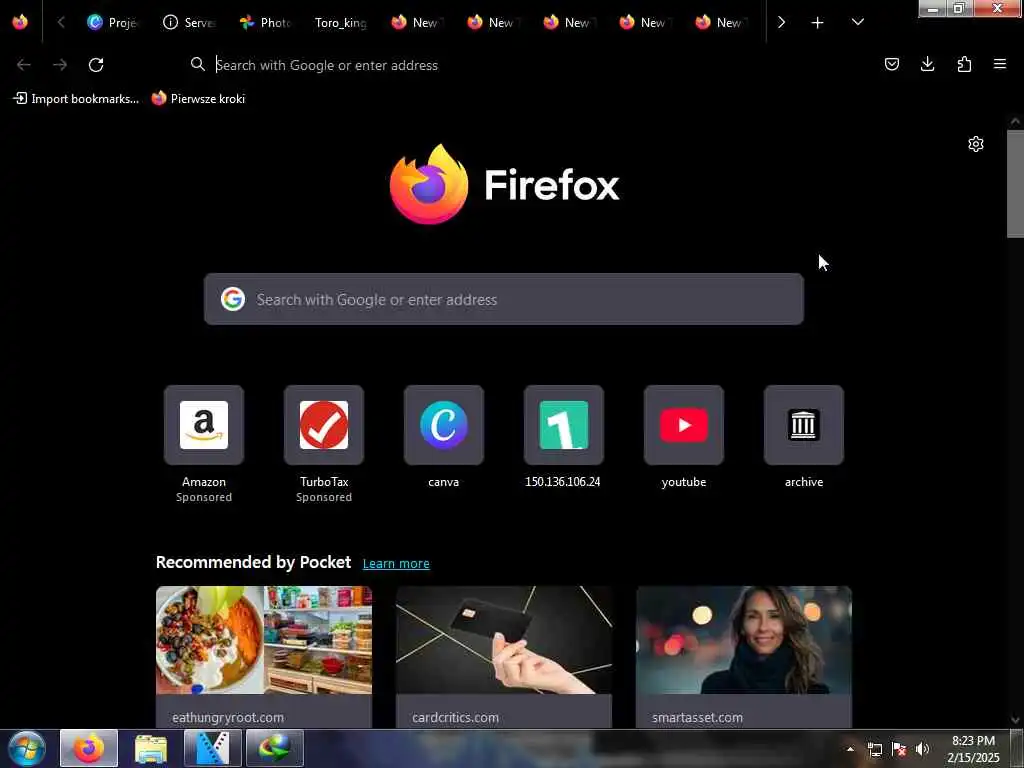Screen dimensions: 1024x768
Task: Open the globe application taskbar icon
Action: coord(274,748)
